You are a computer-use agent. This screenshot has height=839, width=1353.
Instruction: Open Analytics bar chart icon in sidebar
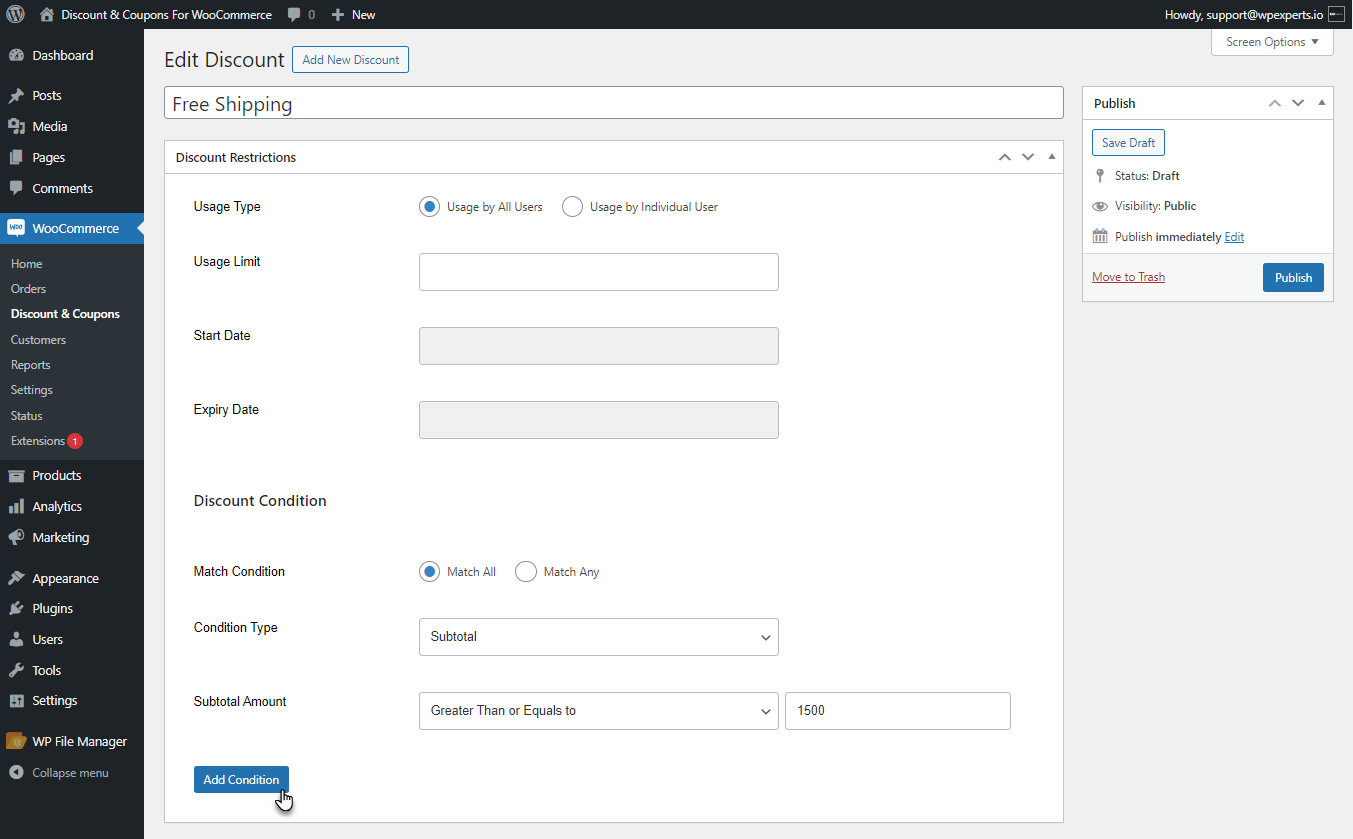point(16,506)
